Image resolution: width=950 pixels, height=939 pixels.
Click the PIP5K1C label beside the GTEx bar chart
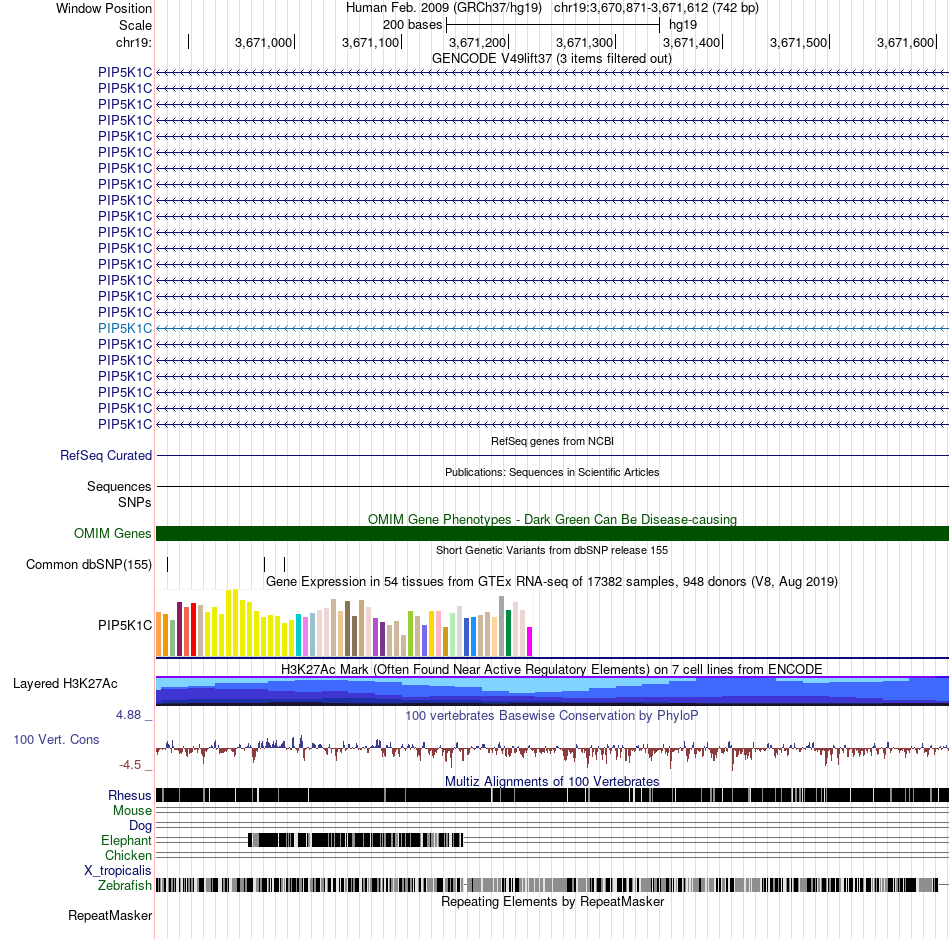pos(125,625)
